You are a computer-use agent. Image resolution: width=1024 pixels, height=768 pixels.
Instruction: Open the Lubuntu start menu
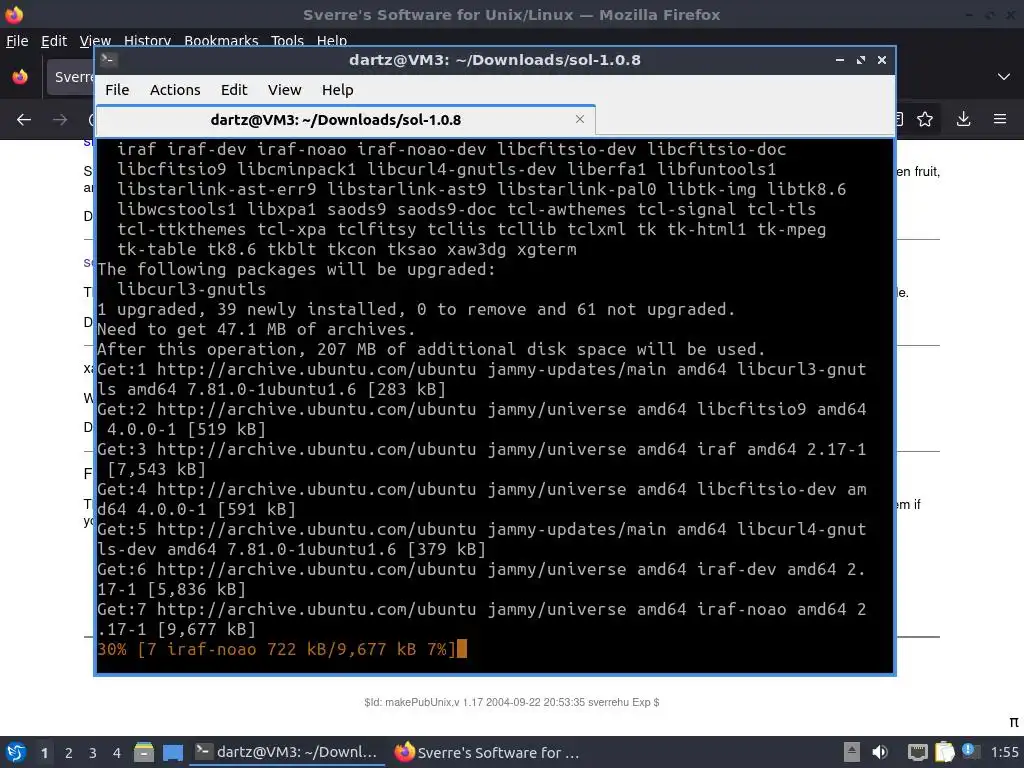coord(16,752)
